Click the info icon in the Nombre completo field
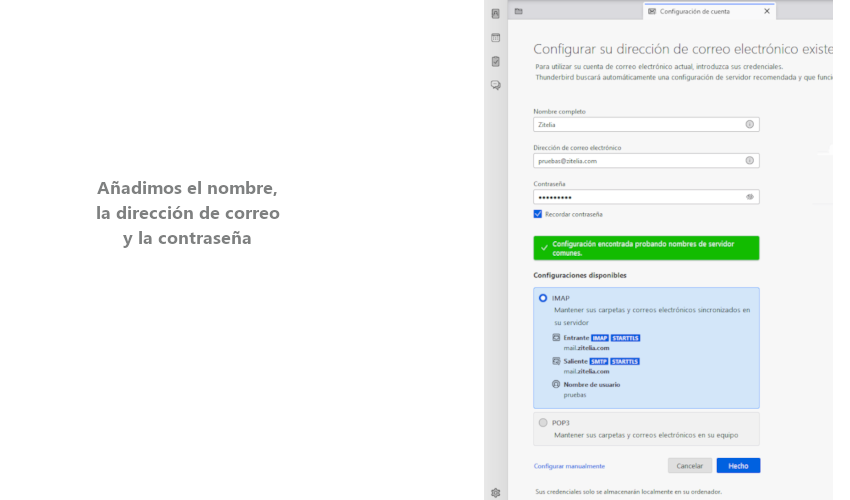Screen dimensions: 850x500 [749, 124]
